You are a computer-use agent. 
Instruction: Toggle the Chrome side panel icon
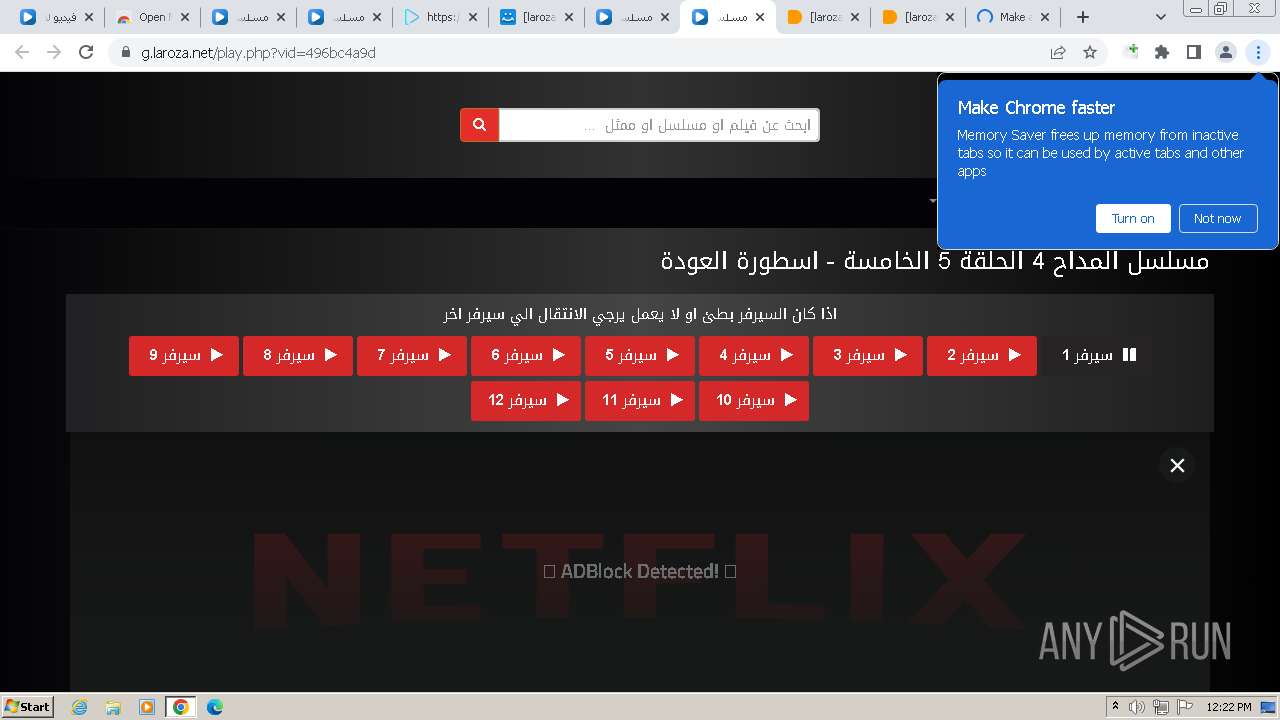pos(1194,53)
